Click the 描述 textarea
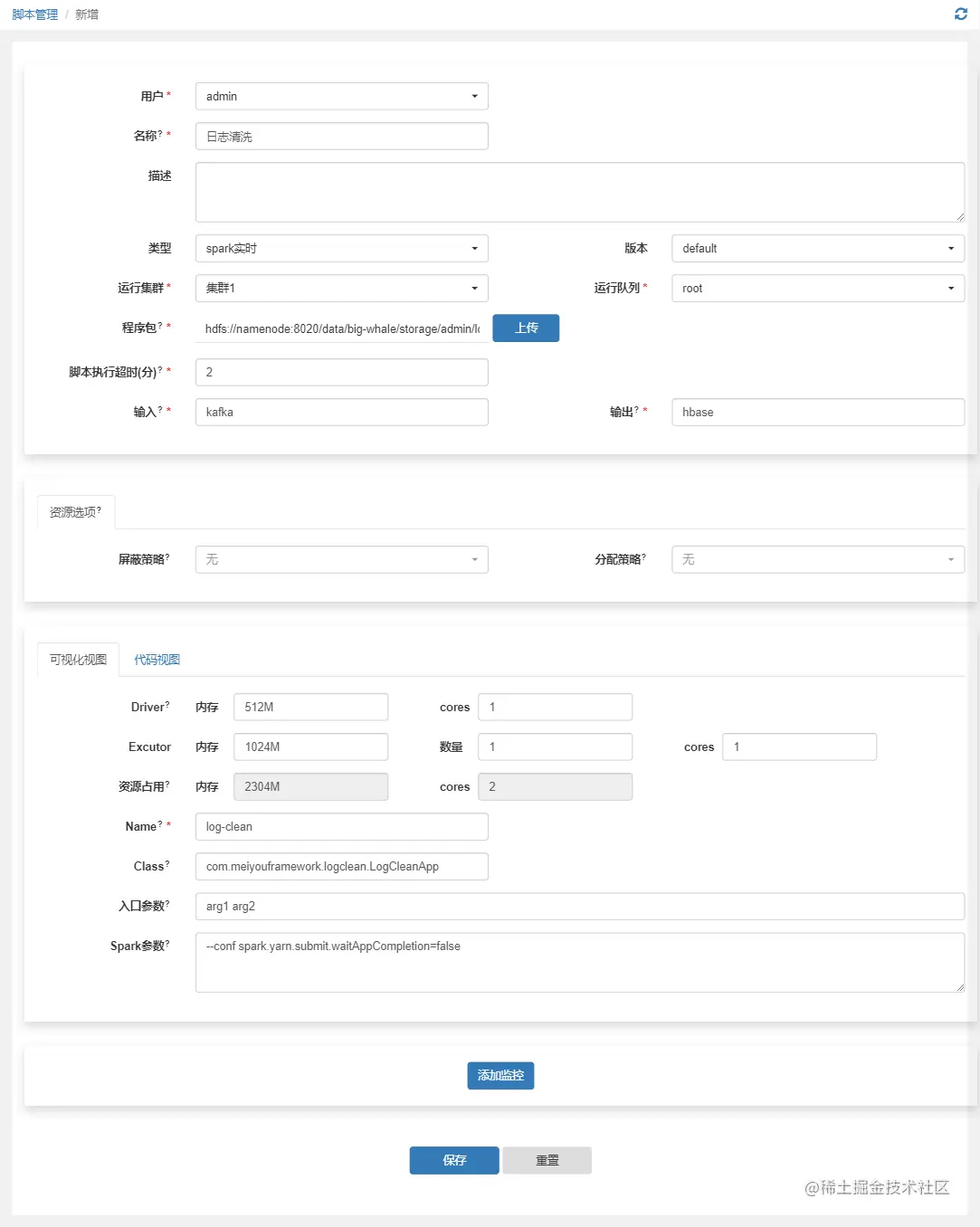980x1227 pixels. click(x=580, y=192)
